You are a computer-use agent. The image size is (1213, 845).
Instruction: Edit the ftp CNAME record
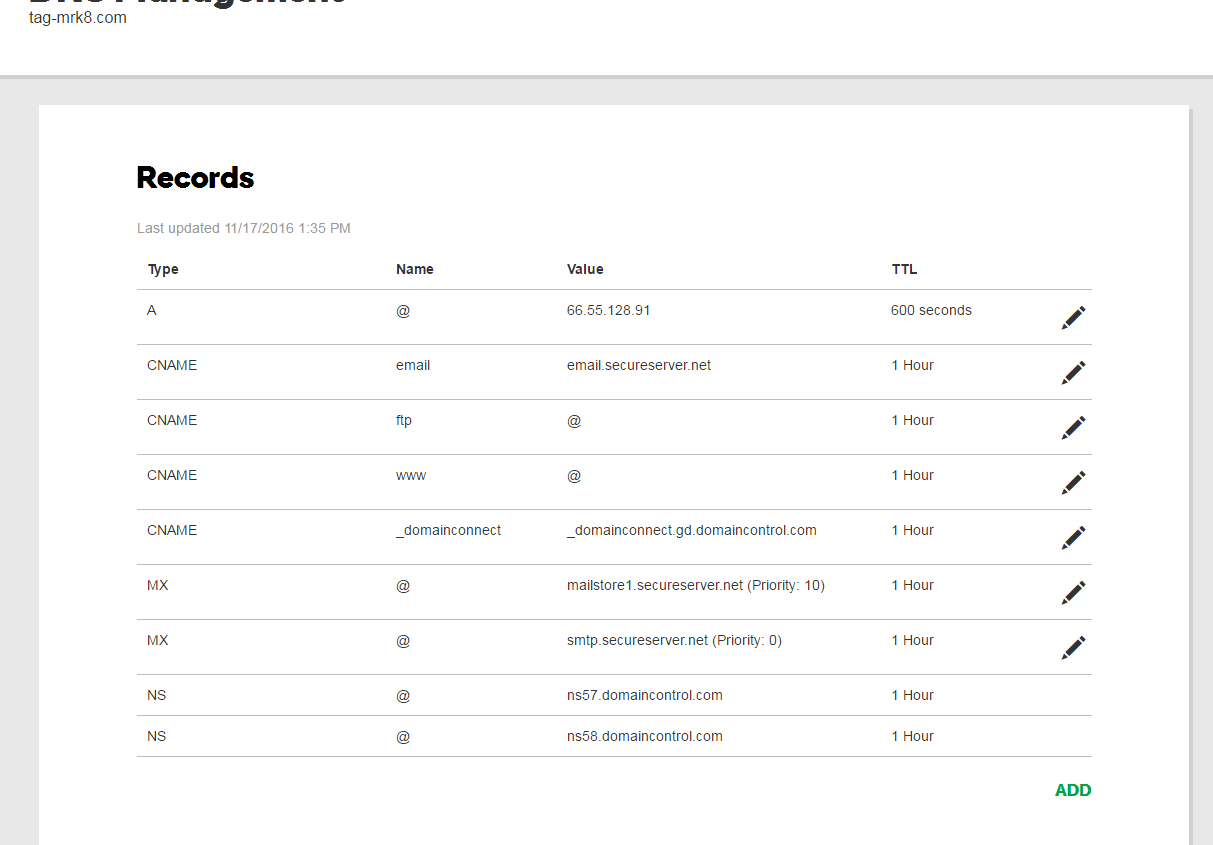[x=1073, y=428]
